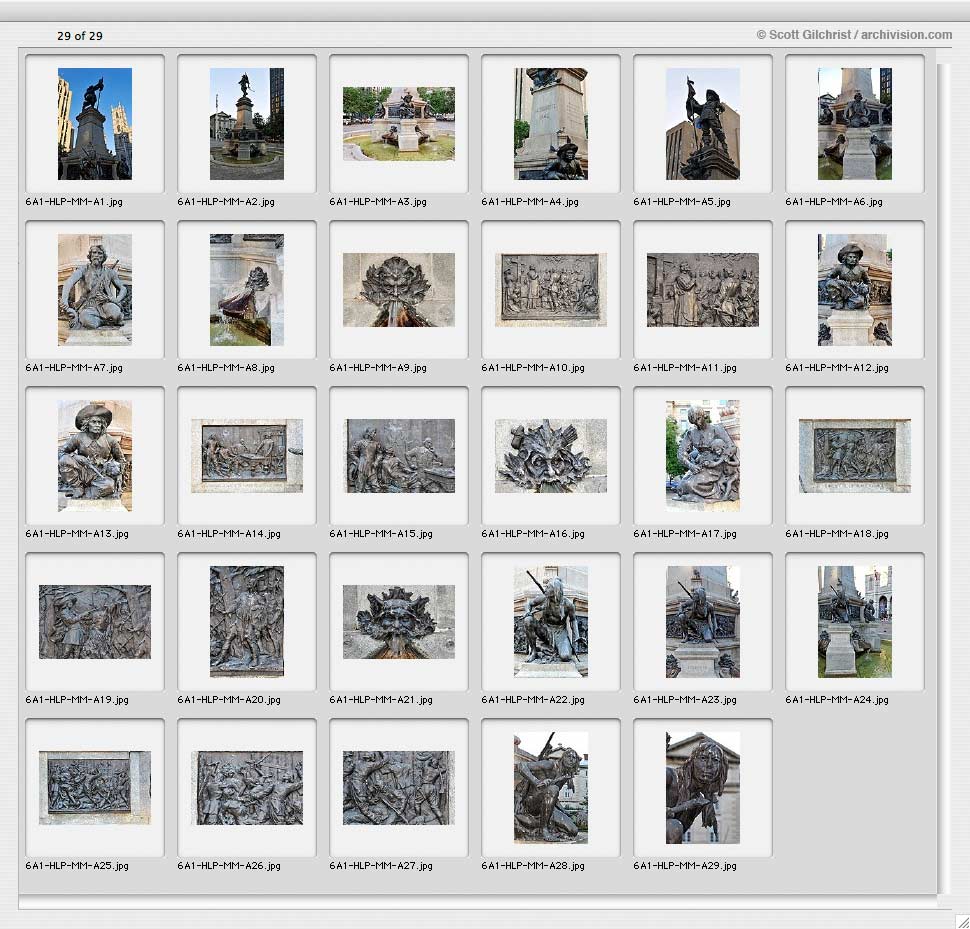Select thumbnail 6A1-HLP-MM-A25.jpg battle relief

tap(95, 788)
